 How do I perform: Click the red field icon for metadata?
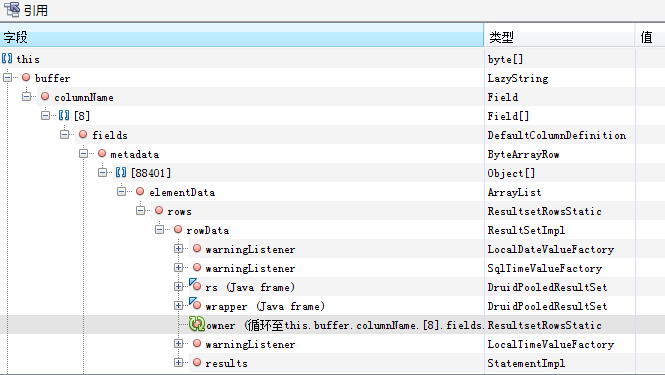[102, 153]
